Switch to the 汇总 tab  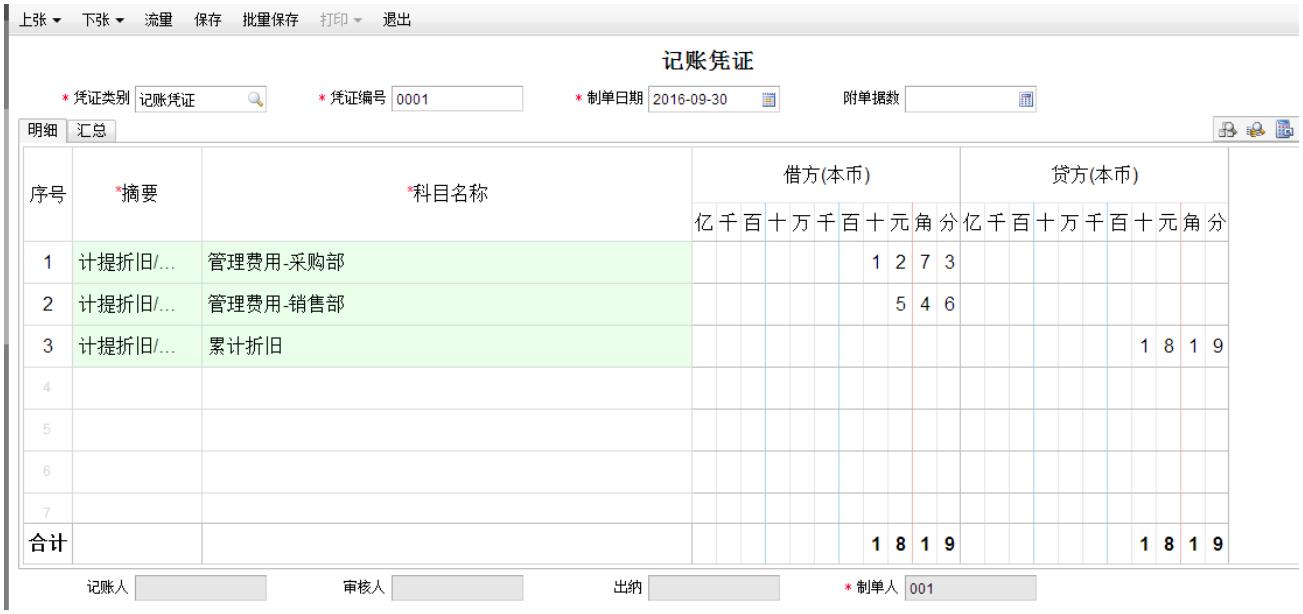click(92, 130)
